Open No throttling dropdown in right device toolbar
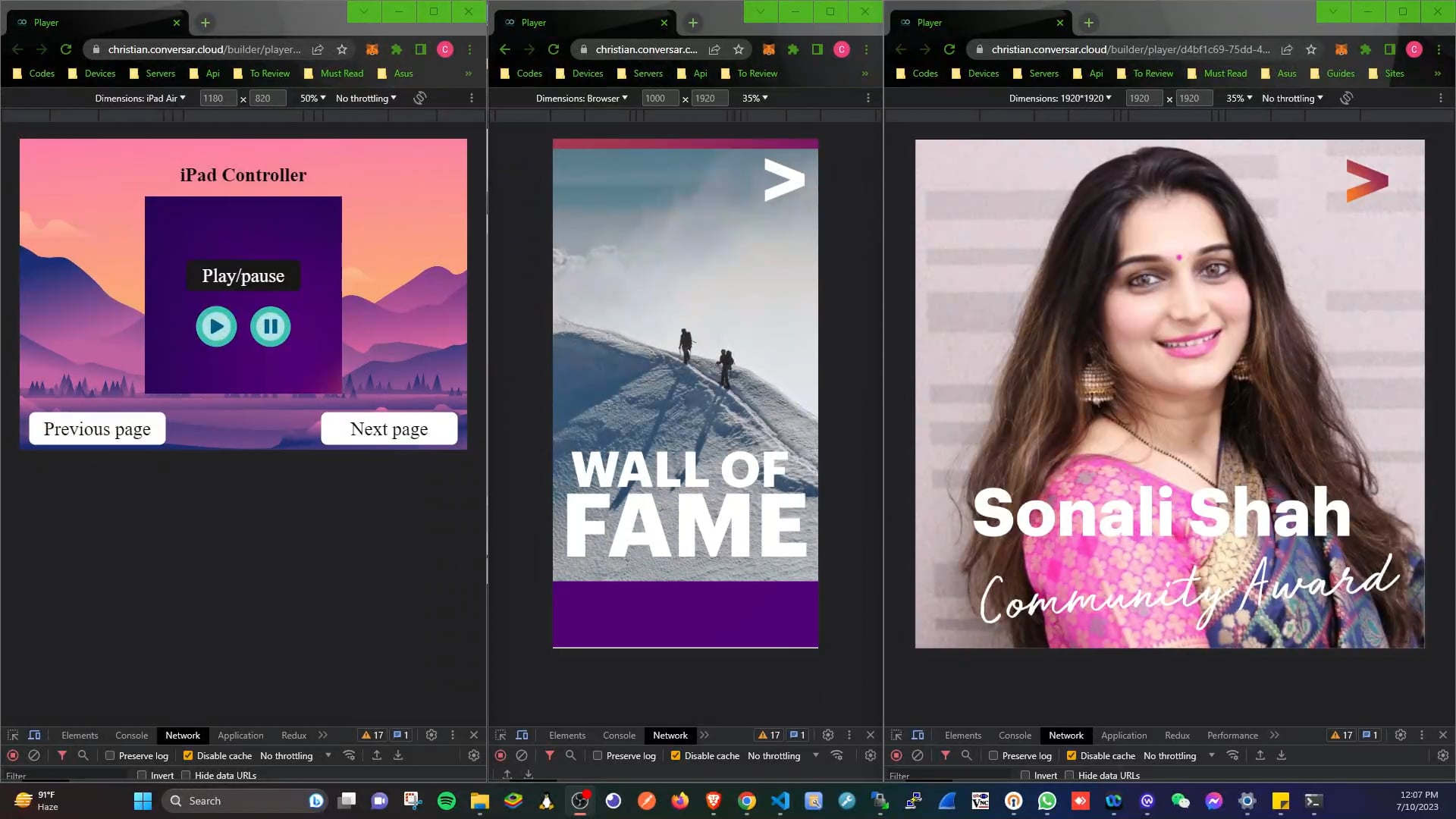 click(x=1292, y=98)
